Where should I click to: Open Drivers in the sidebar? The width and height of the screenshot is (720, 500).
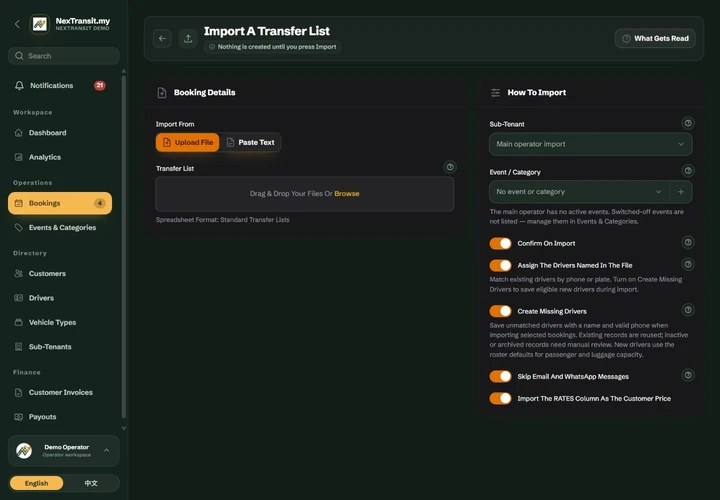coord(60,298)
